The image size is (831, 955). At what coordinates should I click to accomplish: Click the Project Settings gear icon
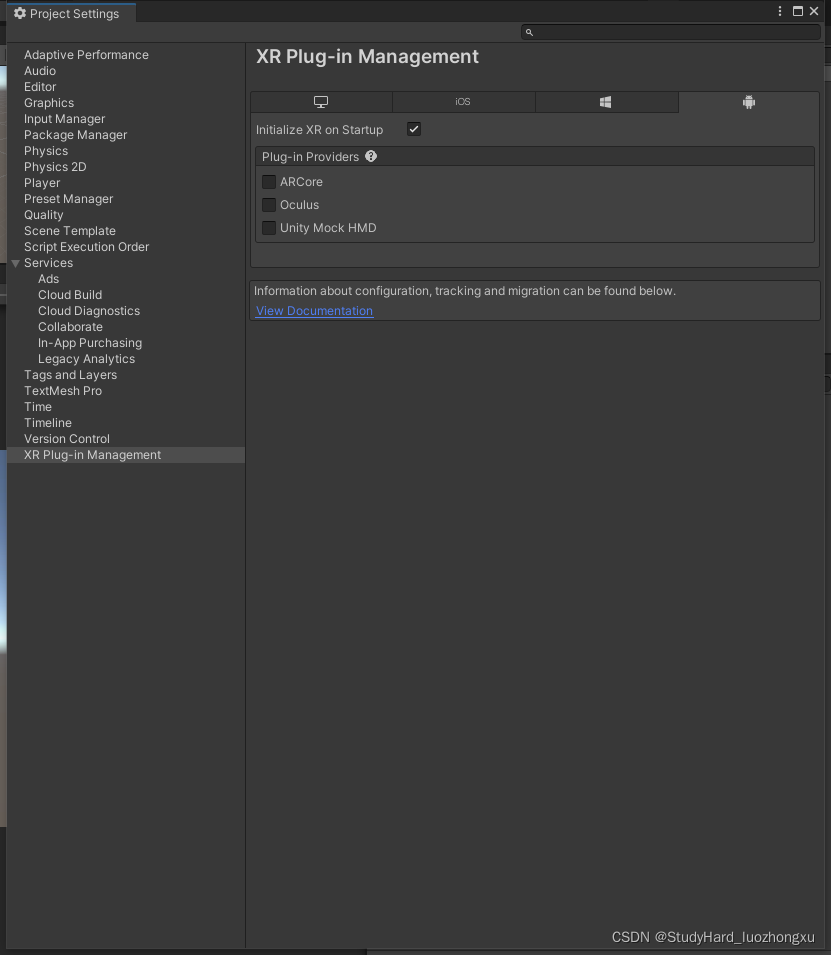pyautogui.click(x=19, y=13)
